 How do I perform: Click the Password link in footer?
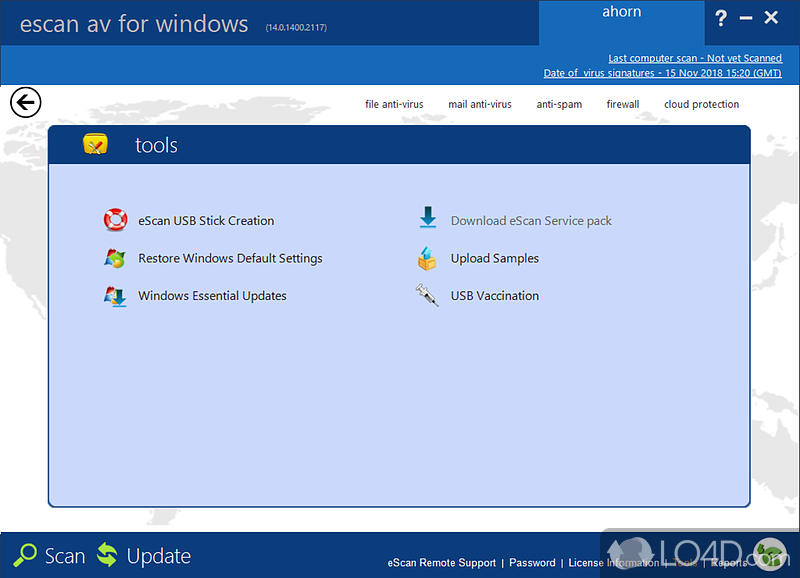(532, 563)
